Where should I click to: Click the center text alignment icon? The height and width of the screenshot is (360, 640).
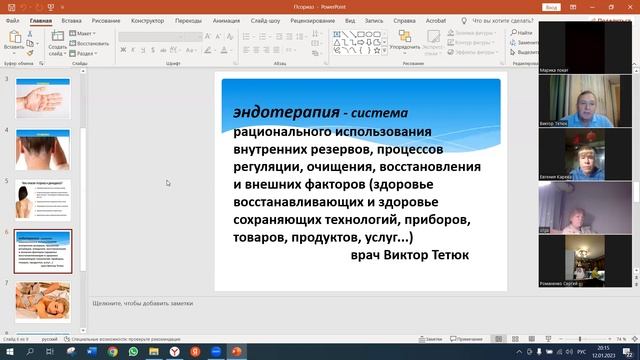(x=256, y=50)
